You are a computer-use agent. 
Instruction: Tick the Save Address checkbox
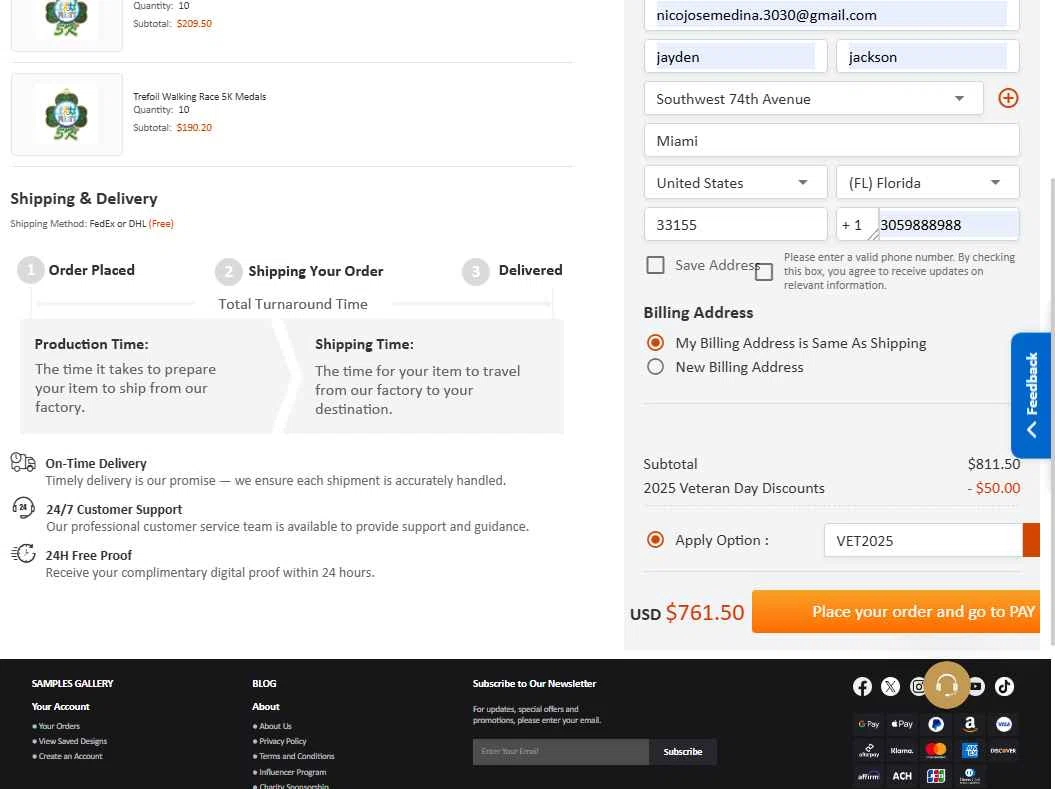pyautogui.click(x=655, y=265)
